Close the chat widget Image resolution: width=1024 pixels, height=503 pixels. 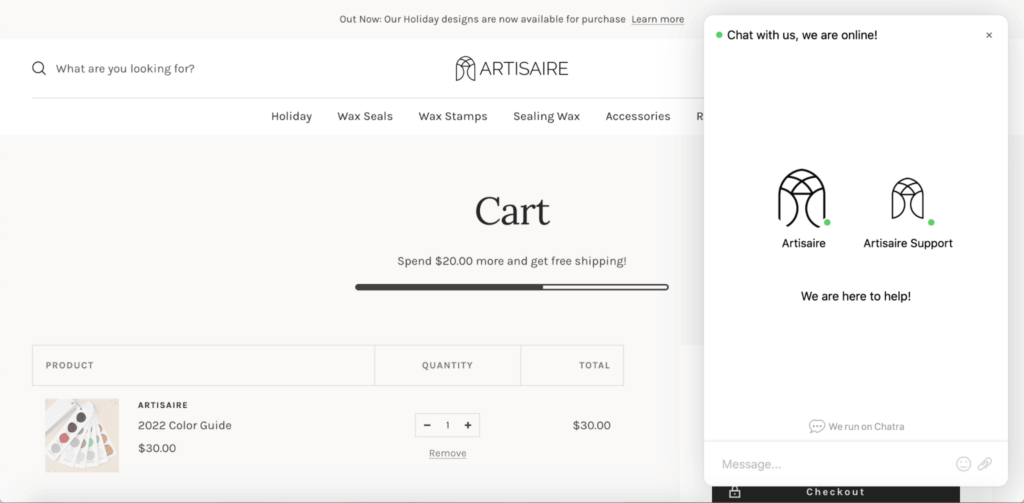[x=989, y=35]
